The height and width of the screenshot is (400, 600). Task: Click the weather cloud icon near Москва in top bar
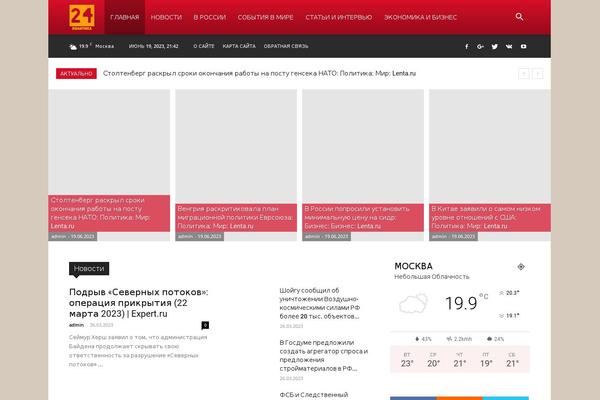[73, 47]
